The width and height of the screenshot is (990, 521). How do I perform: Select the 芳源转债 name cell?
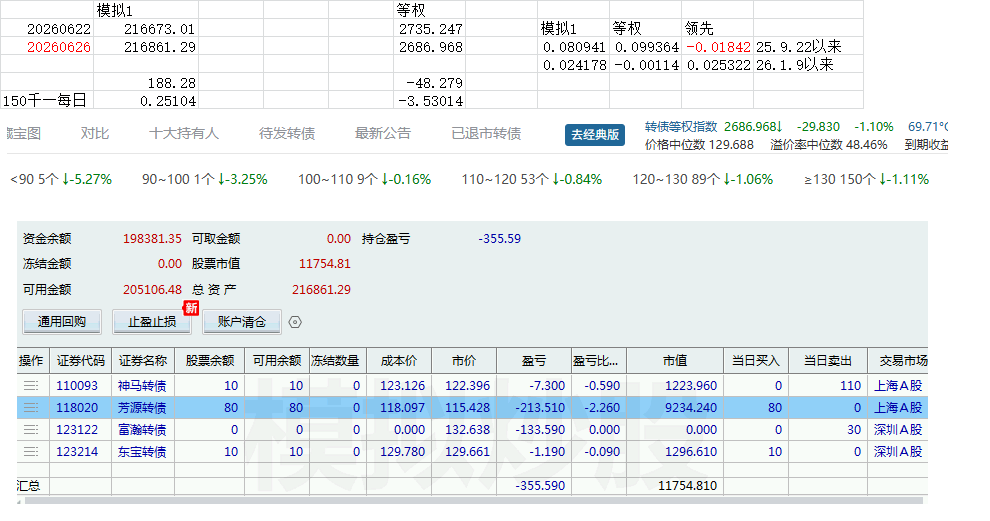143,407
